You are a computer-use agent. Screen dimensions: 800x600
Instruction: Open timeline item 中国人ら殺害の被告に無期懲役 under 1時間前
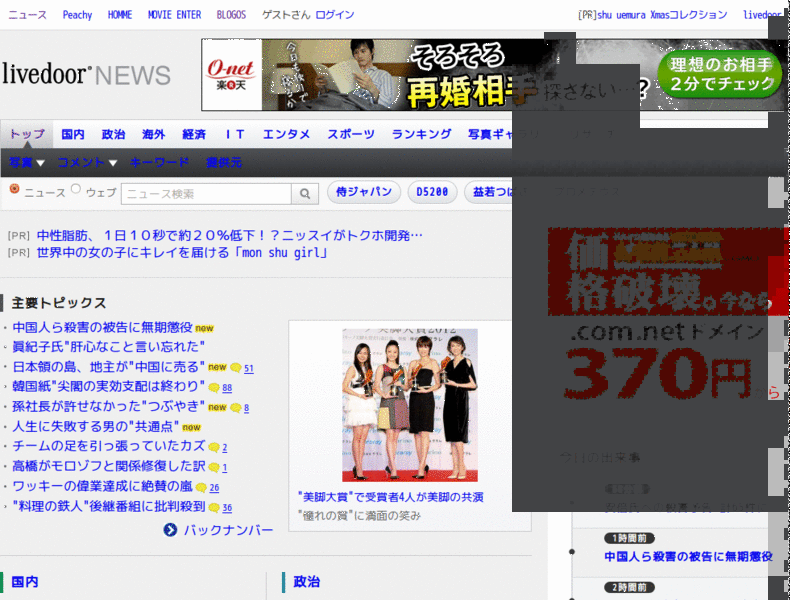[x=688, y=556]
